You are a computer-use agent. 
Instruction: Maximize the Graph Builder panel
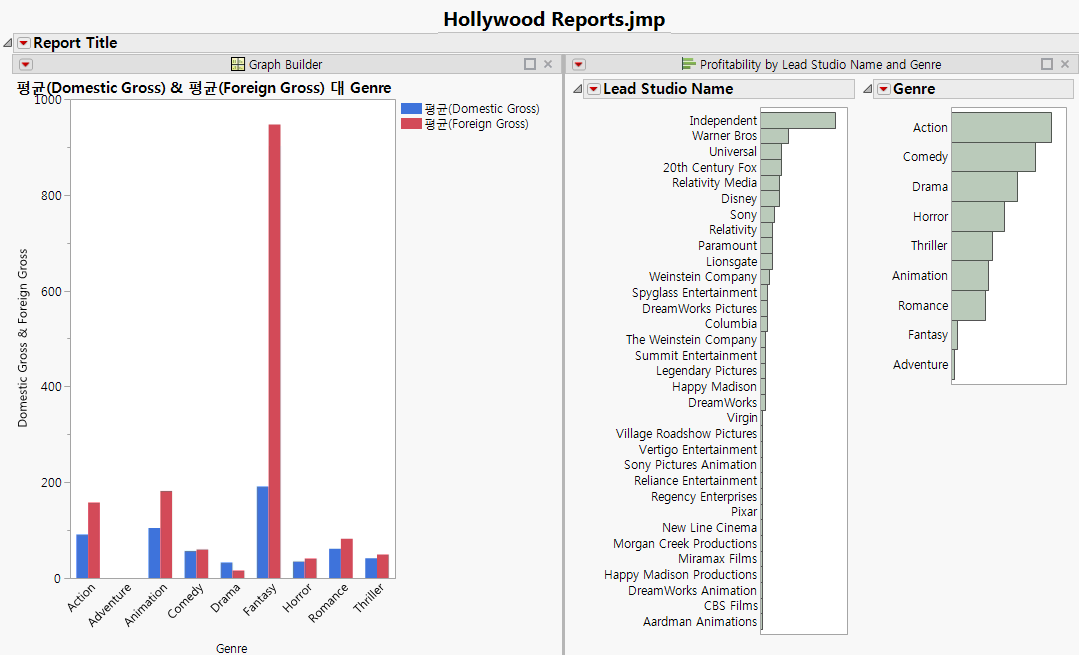[530, 64]
